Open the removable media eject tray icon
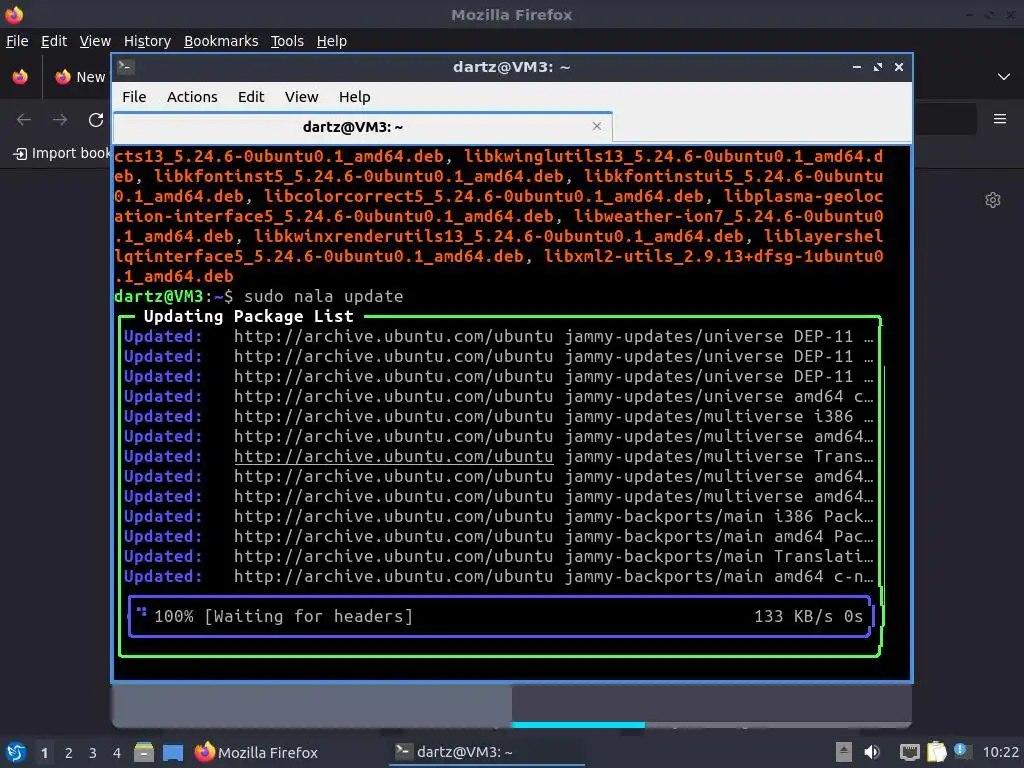The image size is (1024, 768). pos(844,752)
